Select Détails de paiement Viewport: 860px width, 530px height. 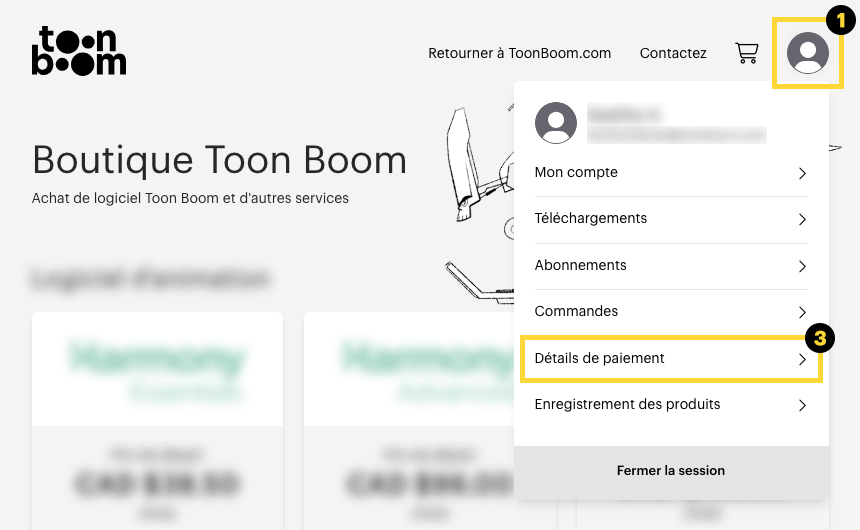click(671, 359)
